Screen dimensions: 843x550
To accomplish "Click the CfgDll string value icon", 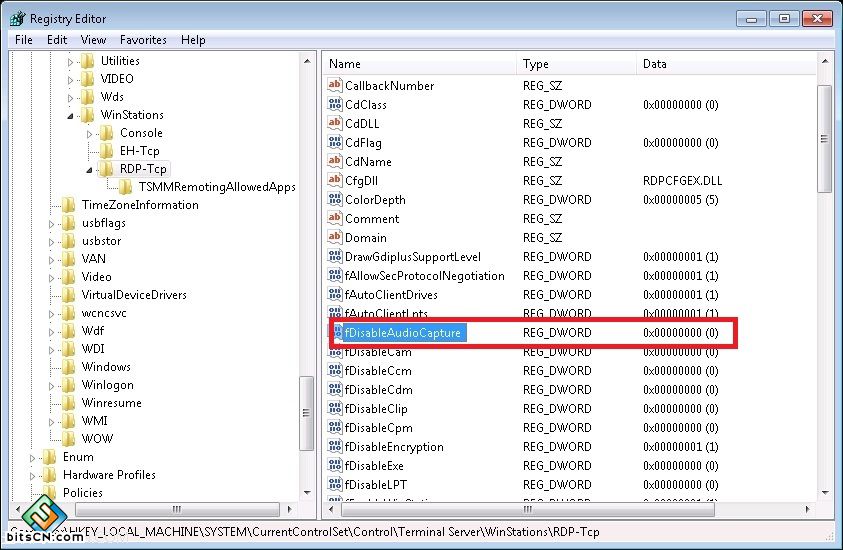I will [334, 180].
